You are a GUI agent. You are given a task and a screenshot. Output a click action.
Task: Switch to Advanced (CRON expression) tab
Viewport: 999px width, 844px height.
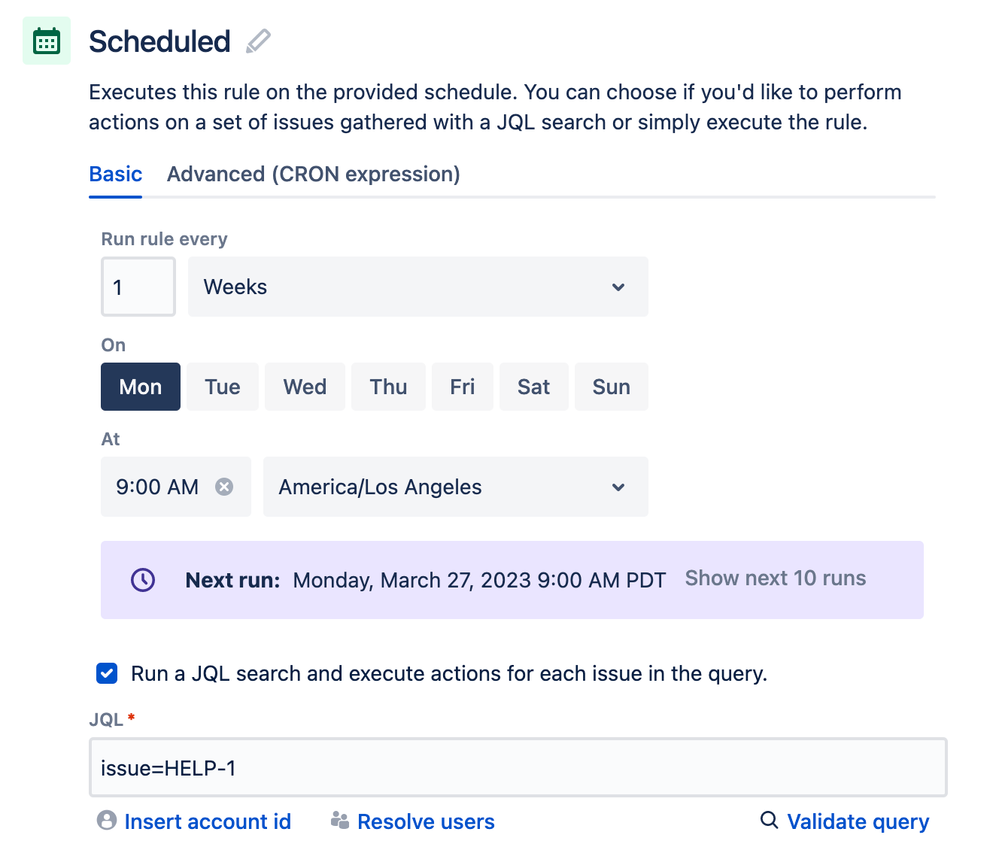tap(313, 174)
